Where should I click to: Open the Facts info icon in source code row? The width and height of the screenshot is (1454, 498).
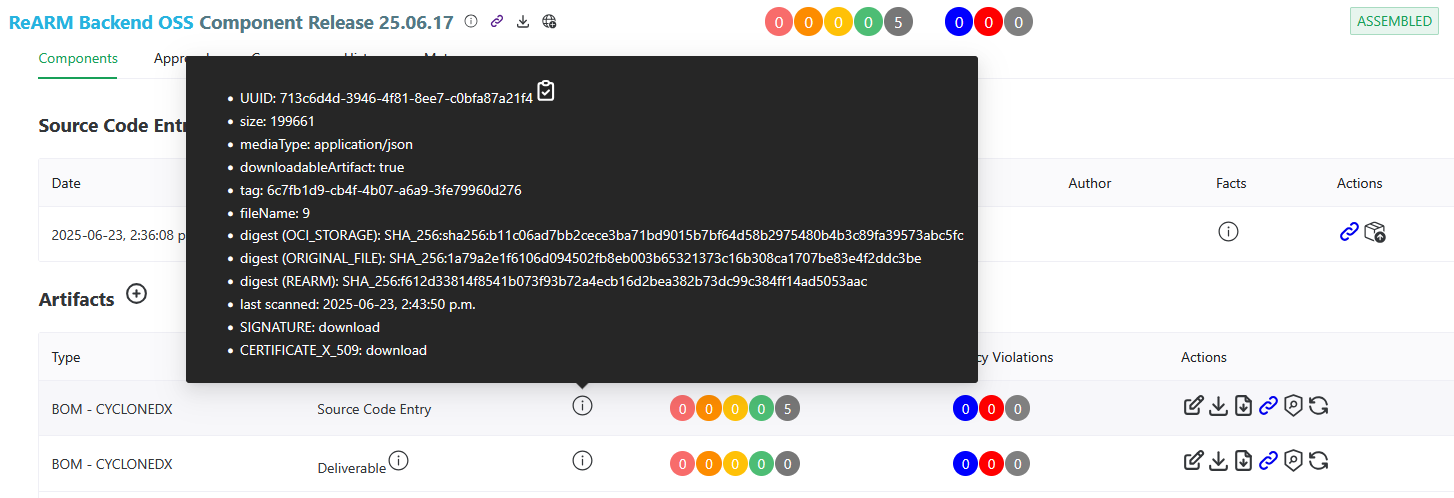click(1228, 231)
